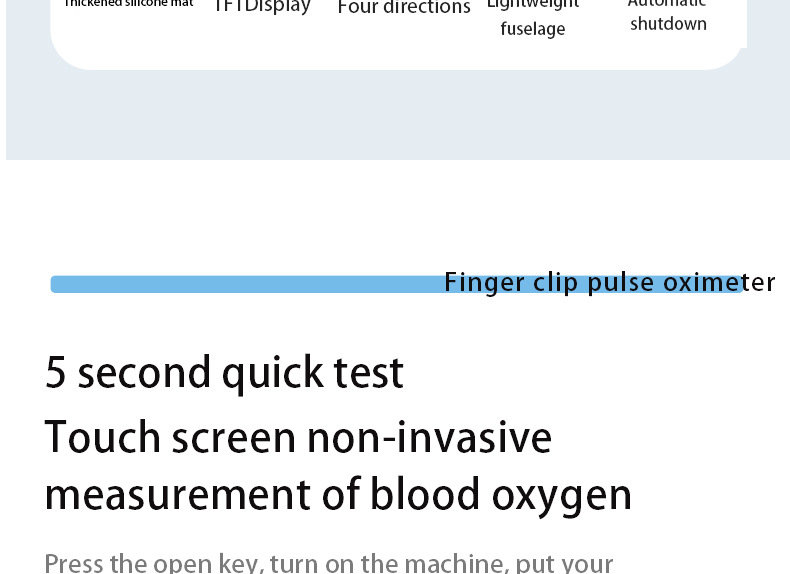Click the "Finger clip pulse oximeter" title
Screen dimensions: 790x574
pyautogui.click(x=609, y=283)
